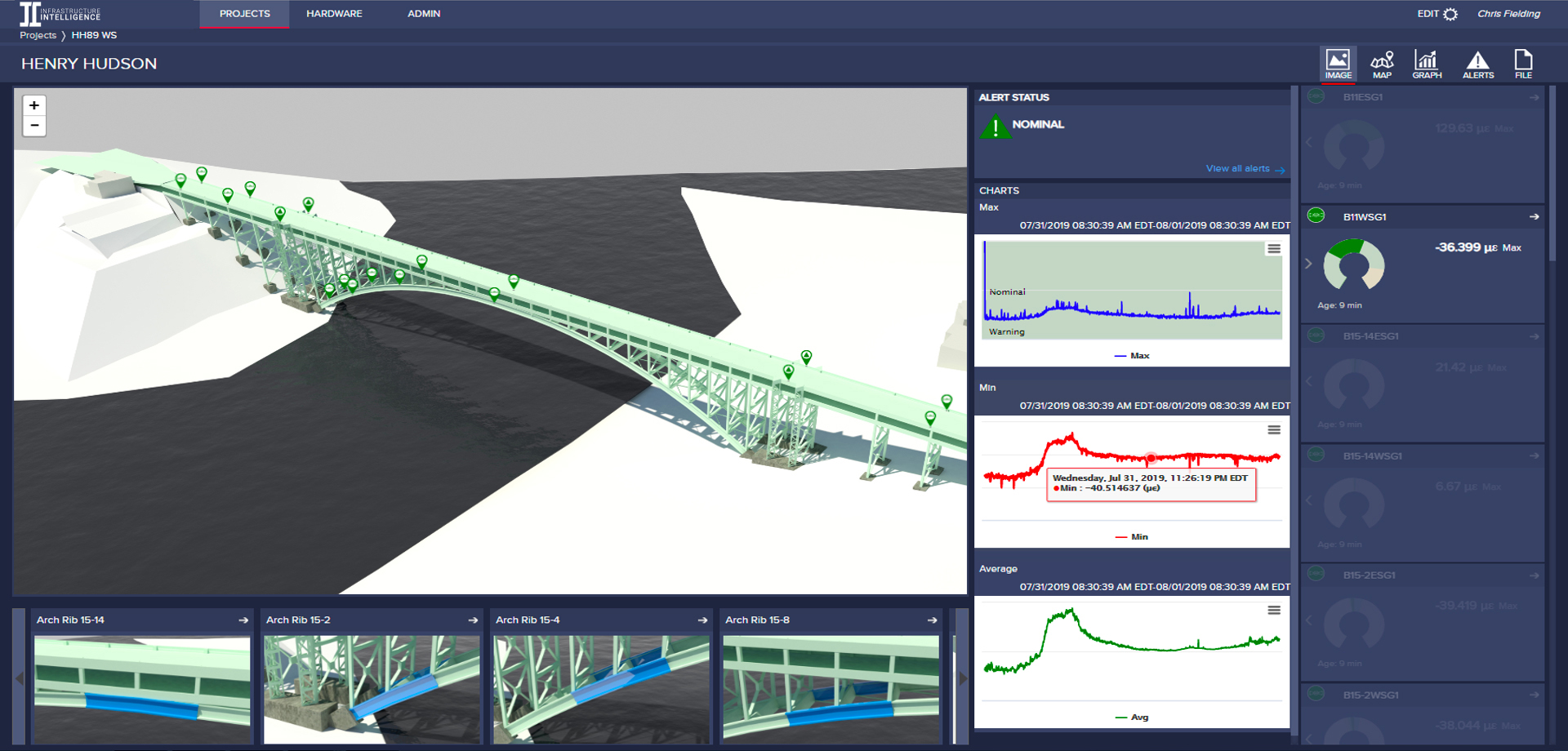This screenshot has width=1568, height=751.
Task: Select the Hardware tab
Action: coord(334,14)
